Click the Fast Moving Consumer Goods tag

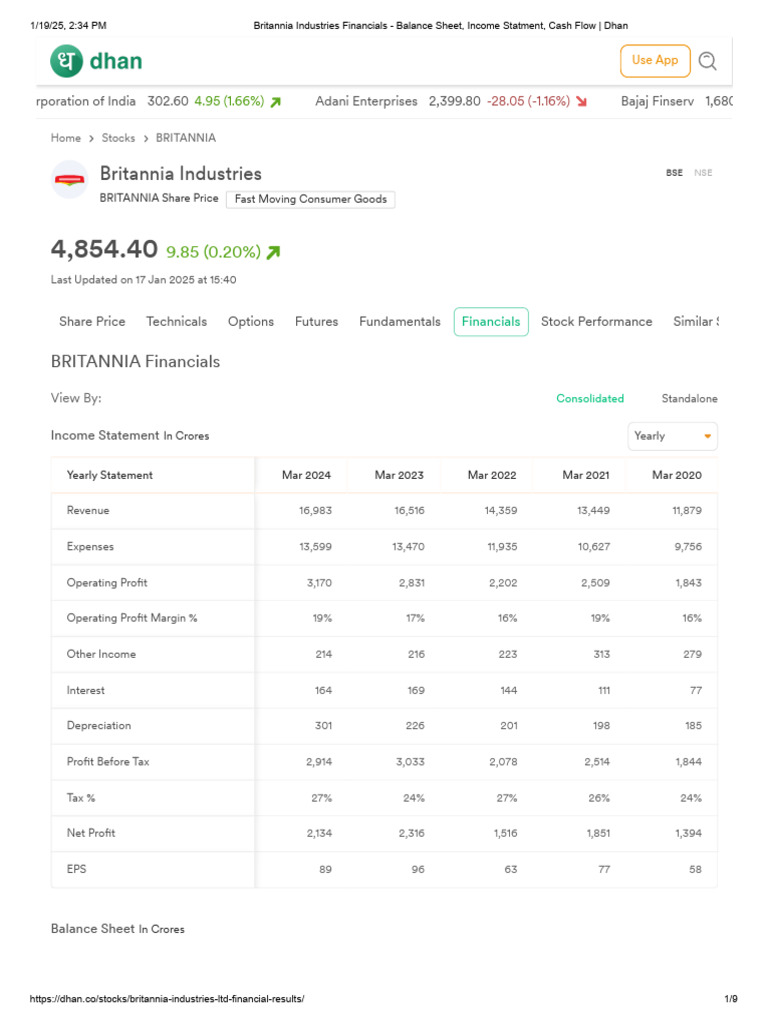click(310, 199)
